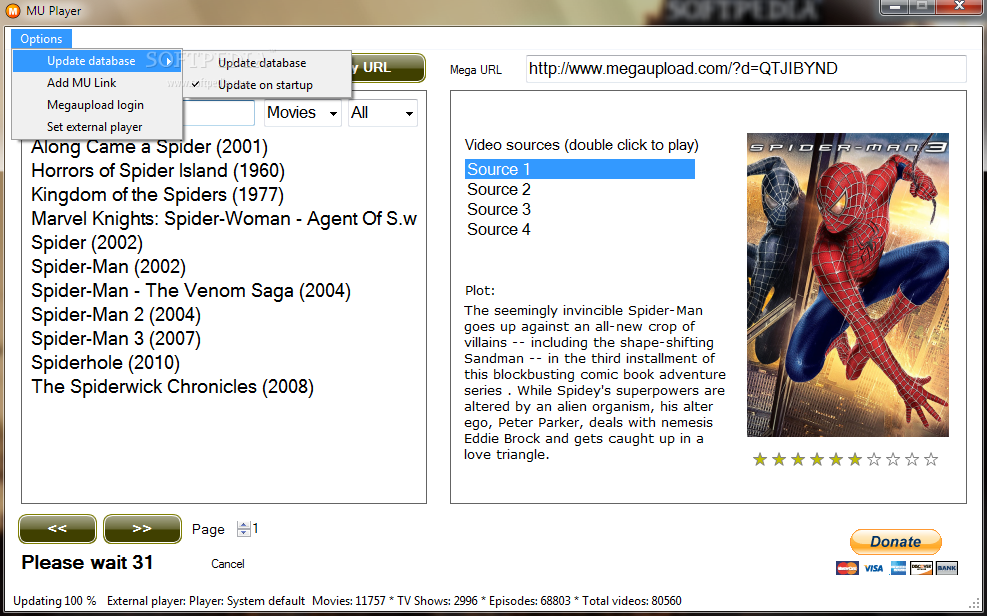Close the MU Player window
This screenshot has height=616, width=987.
pos(959,7)
